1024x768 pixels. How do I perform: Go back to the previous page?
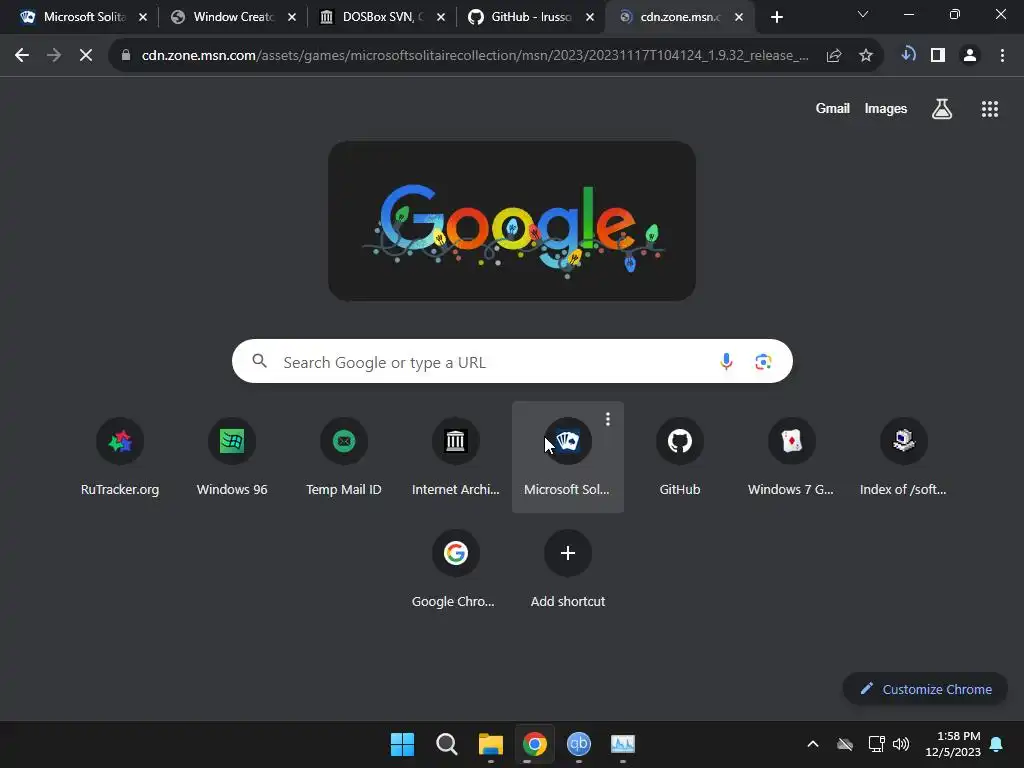tap(22, 56)
